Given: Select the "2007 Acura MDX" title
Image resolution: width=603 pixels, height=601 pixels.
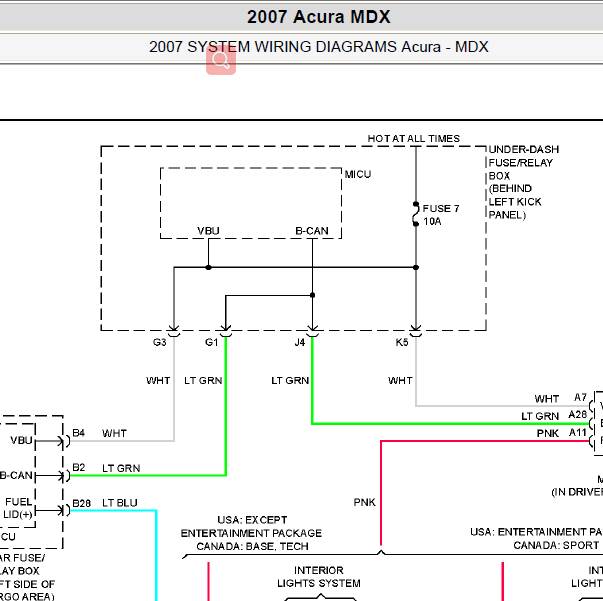Looking at the screenshot, I should pos(318,17).
